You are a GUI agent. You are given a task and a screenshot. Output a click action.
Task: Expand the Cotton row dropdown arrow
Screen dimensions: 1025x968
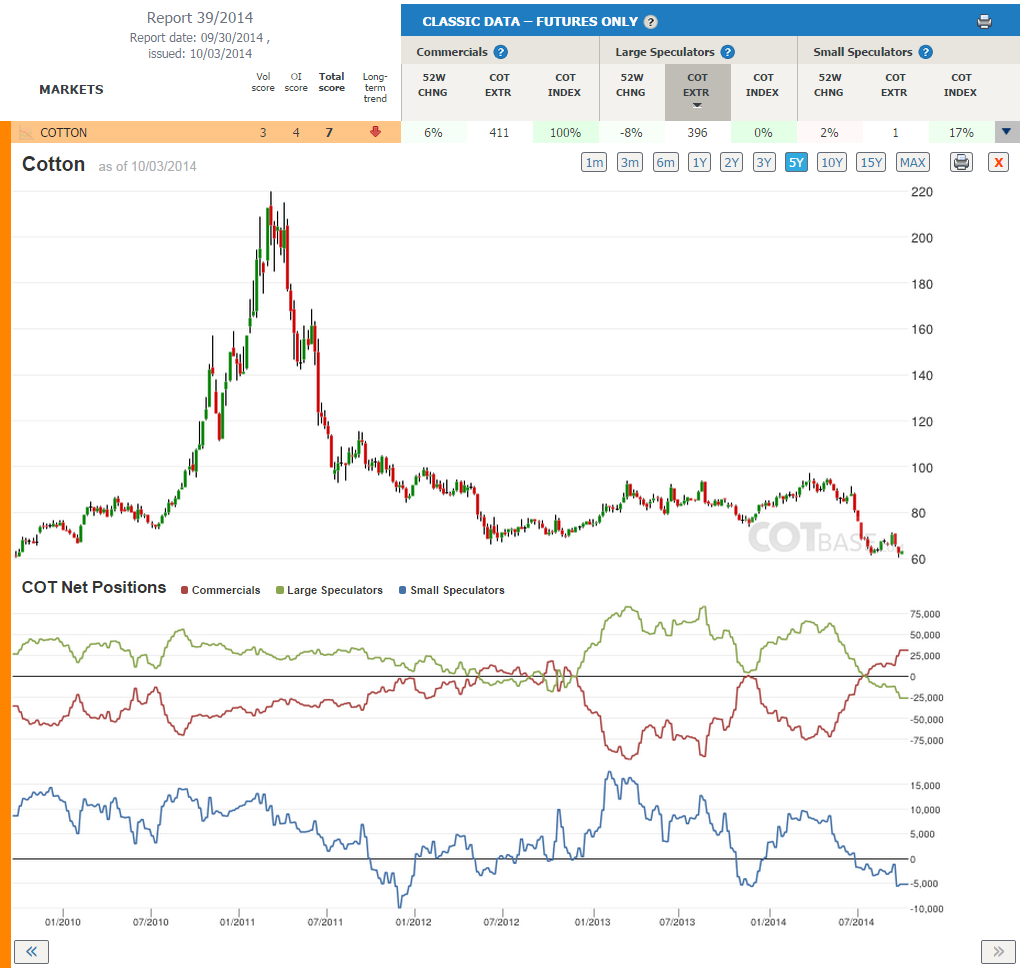pyautogui.click(x=1007, y=132)
